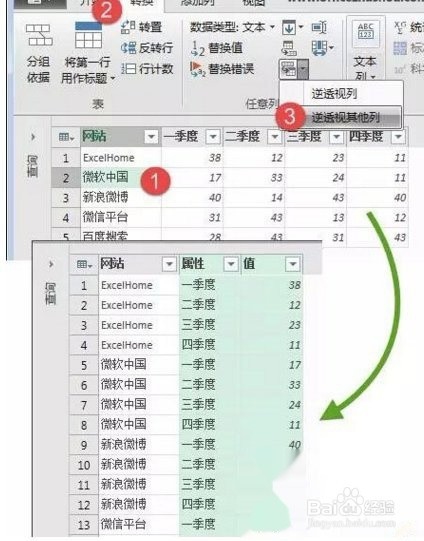The width and height of the screenshot is (424, 541).
Task: Click the Rename column icon
Action: (319, 27)
